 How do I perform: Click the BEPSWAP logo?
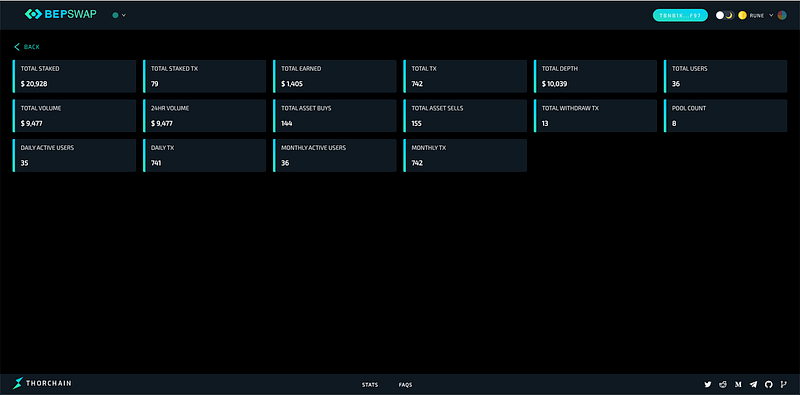tap(60, 15)
